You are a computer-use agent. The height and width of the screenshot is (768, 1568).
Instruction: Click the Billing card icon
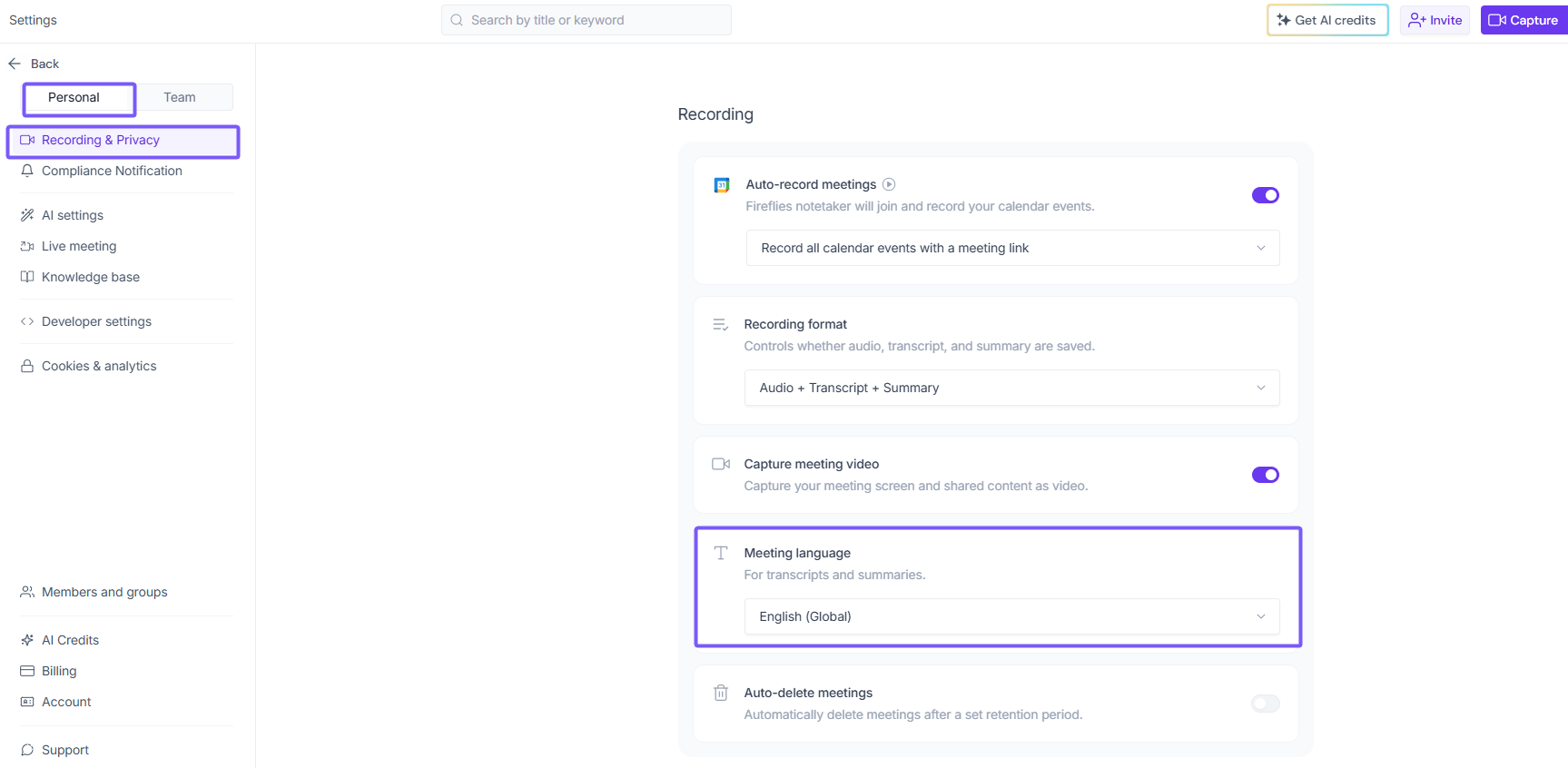tap(27, 671)
